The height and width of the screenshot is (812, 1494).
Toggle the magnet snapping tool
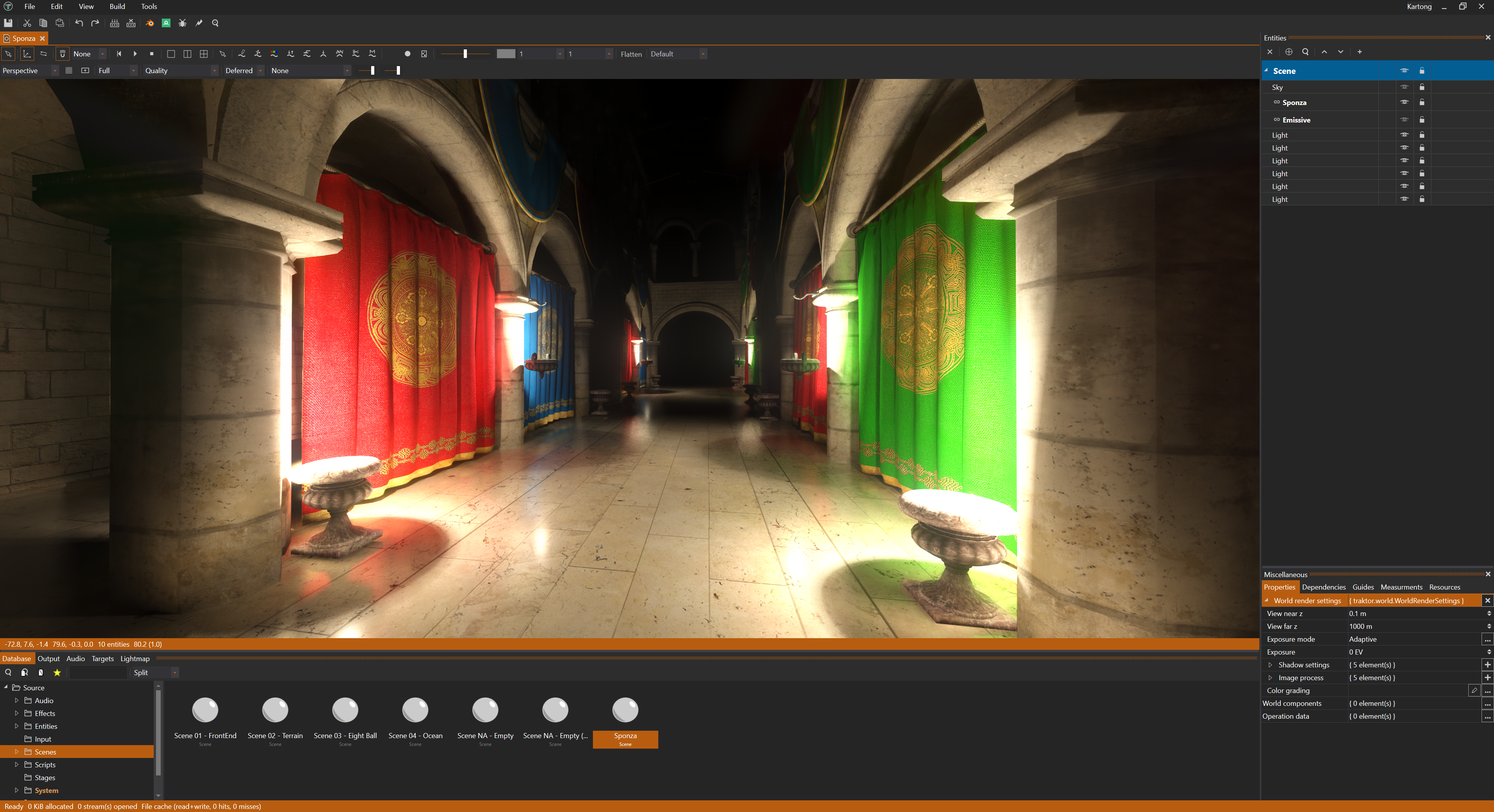(61, 53)
